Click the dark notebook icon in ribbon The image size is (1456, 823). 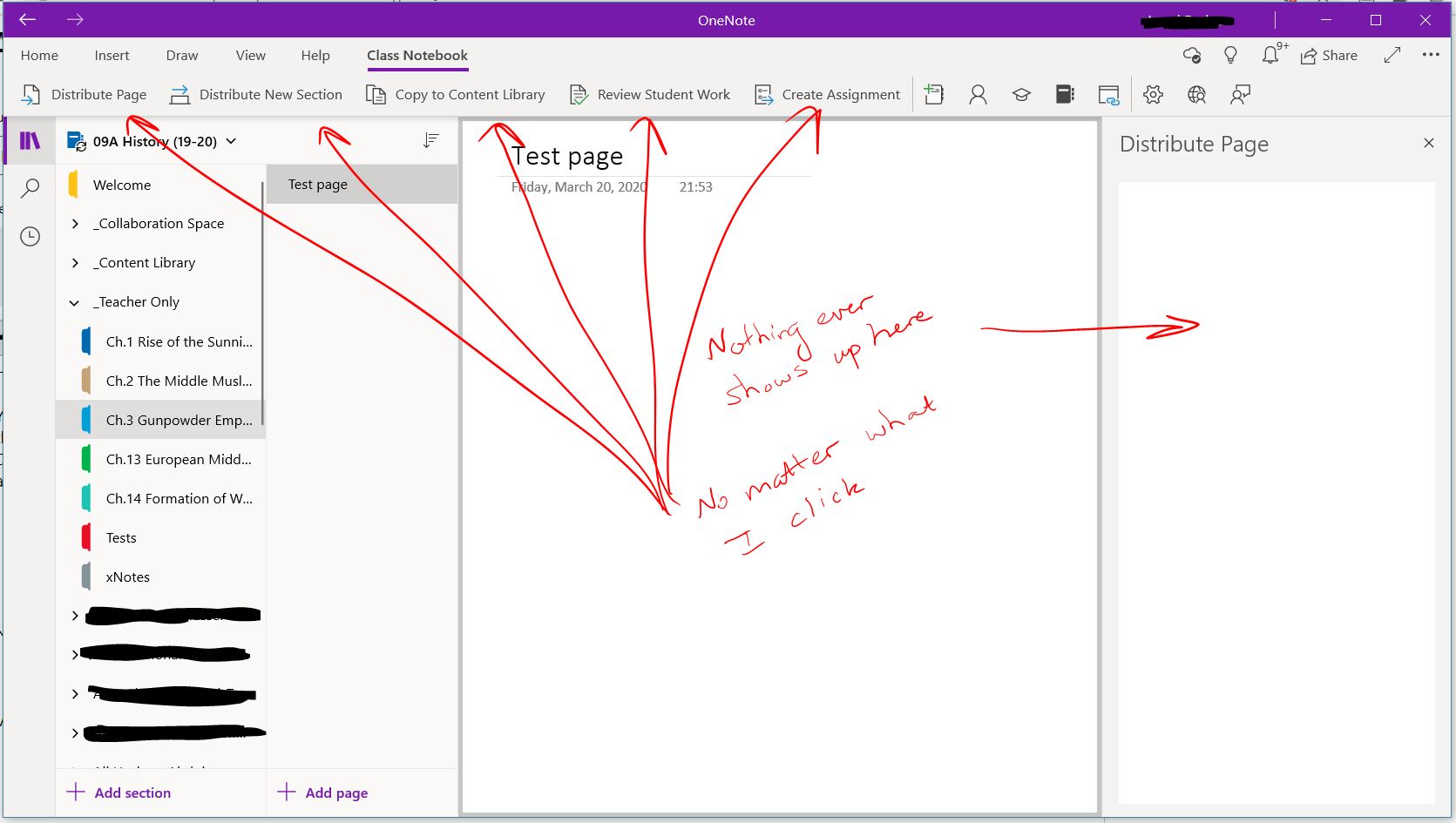pos(1065,94)
